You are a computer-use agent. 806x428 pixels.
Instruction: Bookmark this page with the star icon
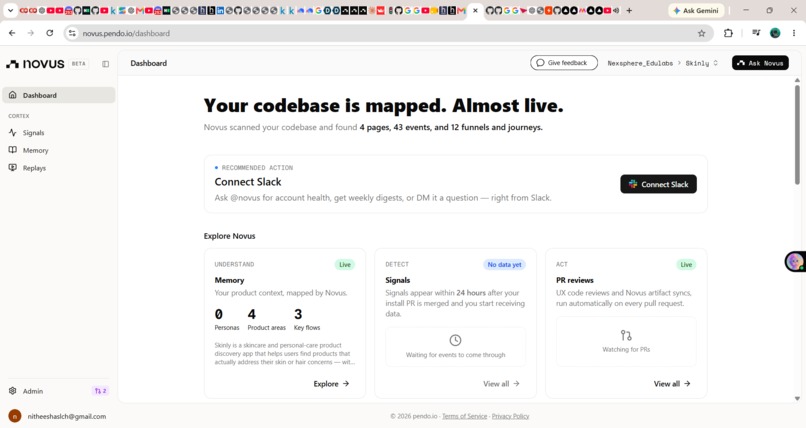(x=702, y=33)
